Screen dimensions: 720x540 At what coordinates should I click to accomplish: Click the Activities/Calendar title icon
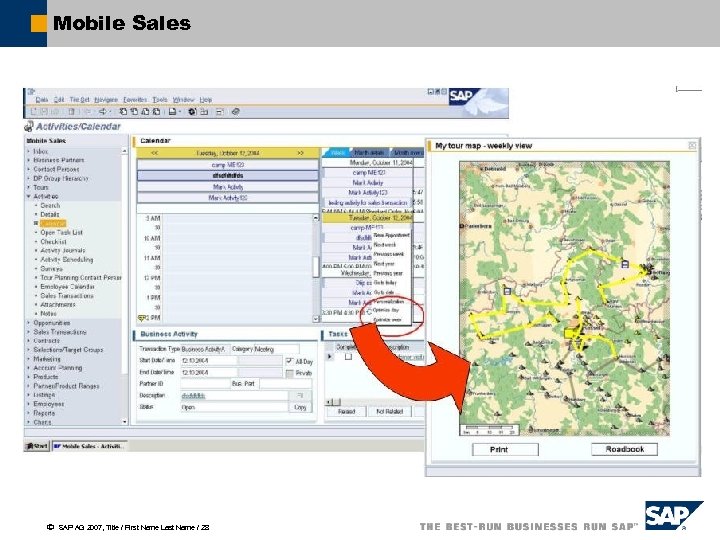[x=29, y=126]
